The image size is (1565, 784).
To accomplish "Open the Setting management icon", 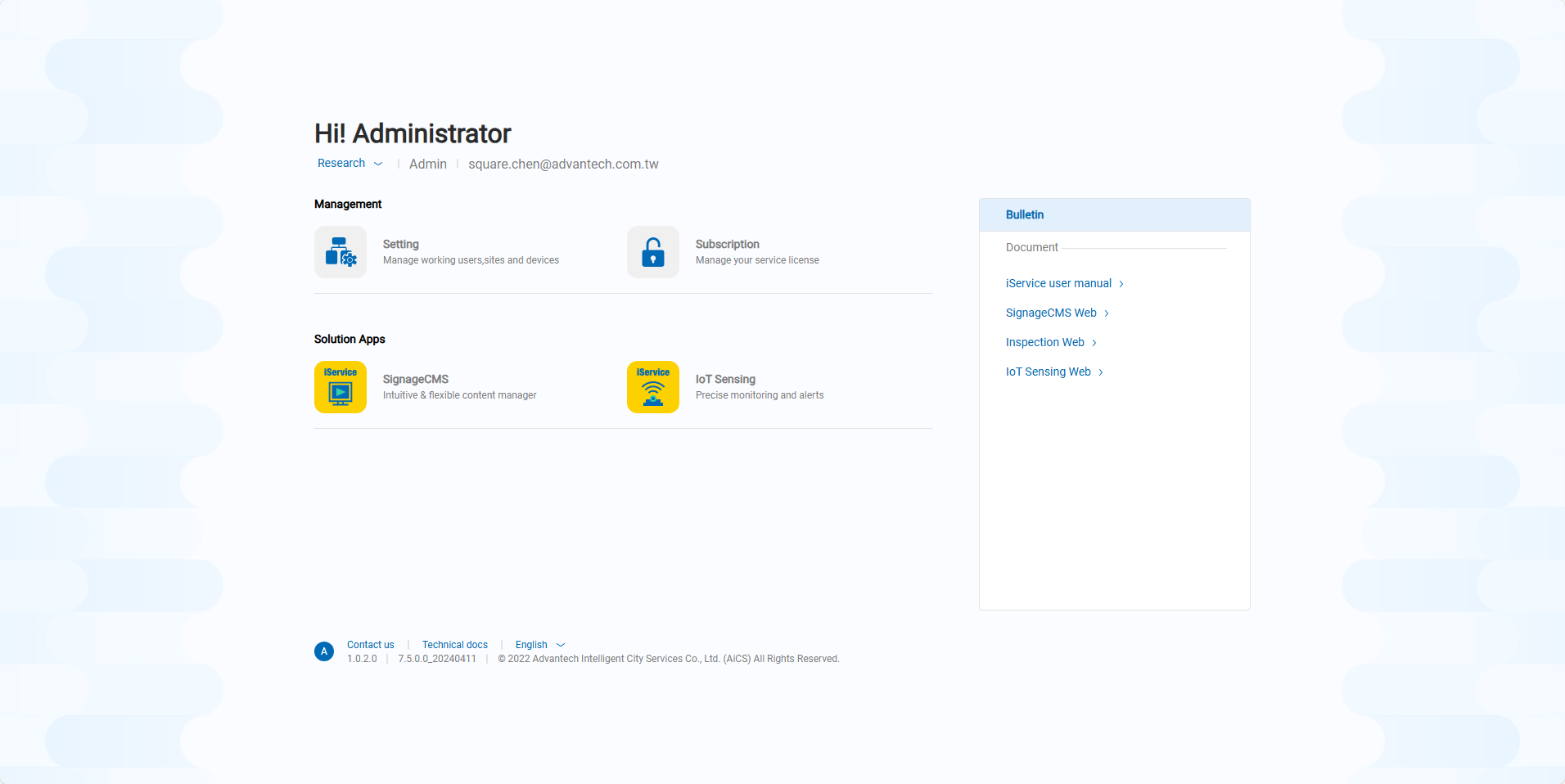I will tap(341, 252).
